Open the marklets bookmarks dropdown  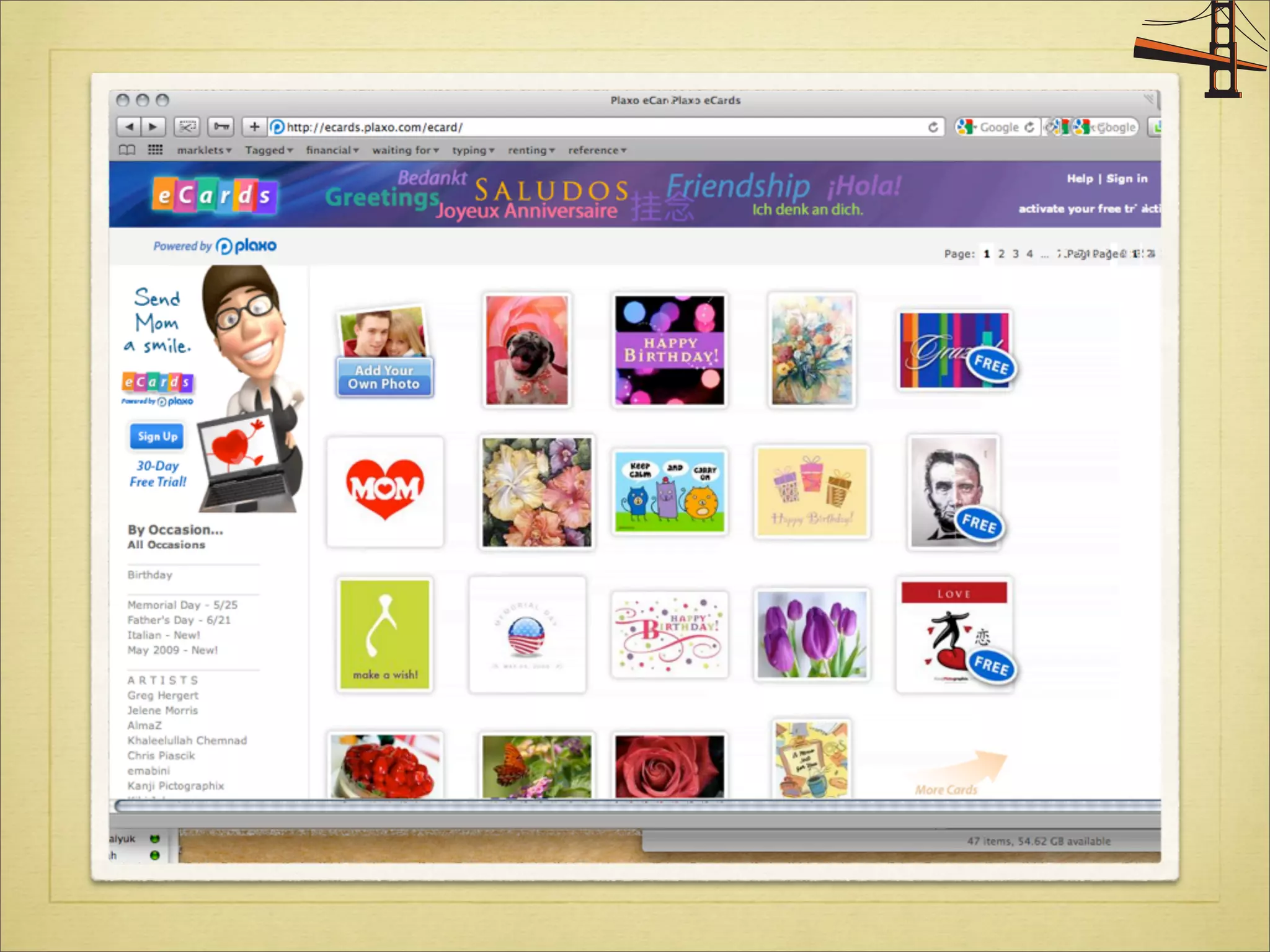[x=204, y=150]
